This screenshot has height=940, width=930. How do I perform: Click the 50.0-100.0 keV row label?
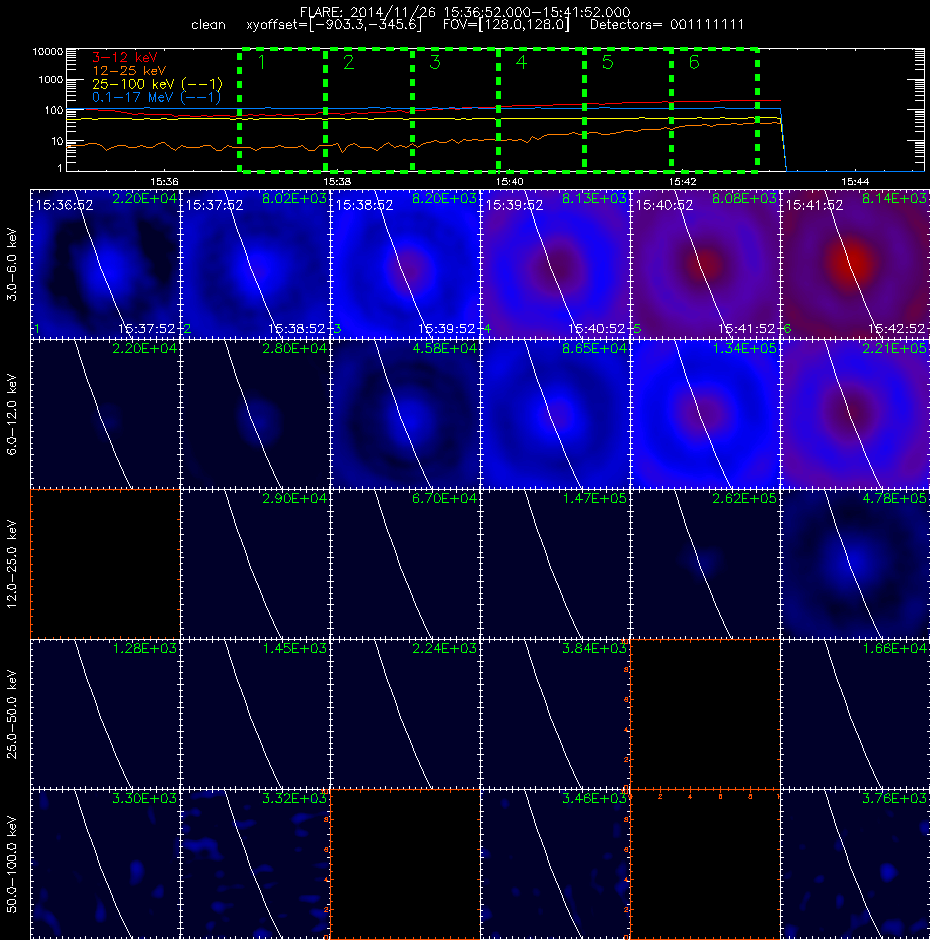click(x=12, y=865)
